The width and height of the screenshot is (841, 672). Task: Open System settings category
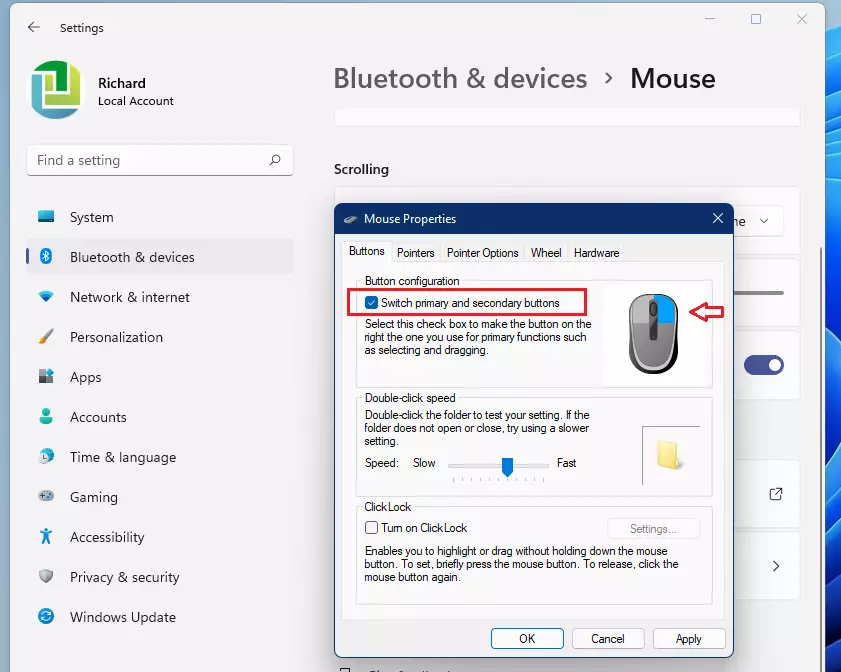[160, 217]
